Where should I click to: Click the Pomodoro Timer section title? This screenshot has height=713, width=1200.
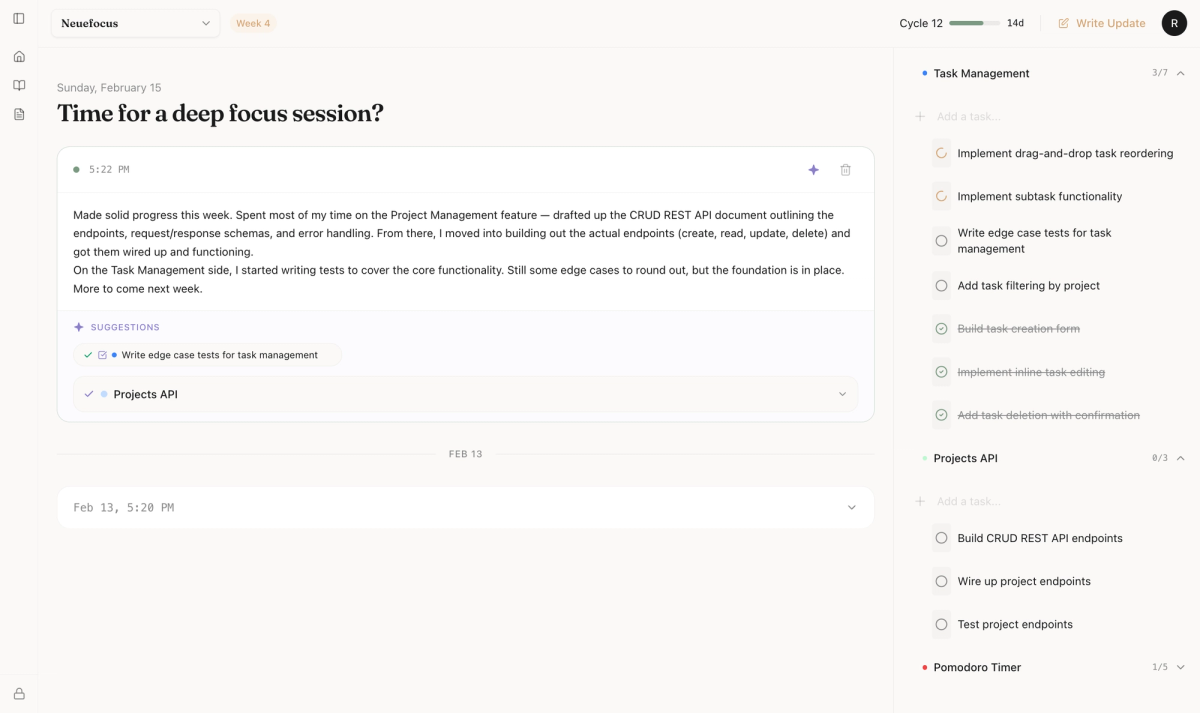pyautogui.click(x=977, y=667)
